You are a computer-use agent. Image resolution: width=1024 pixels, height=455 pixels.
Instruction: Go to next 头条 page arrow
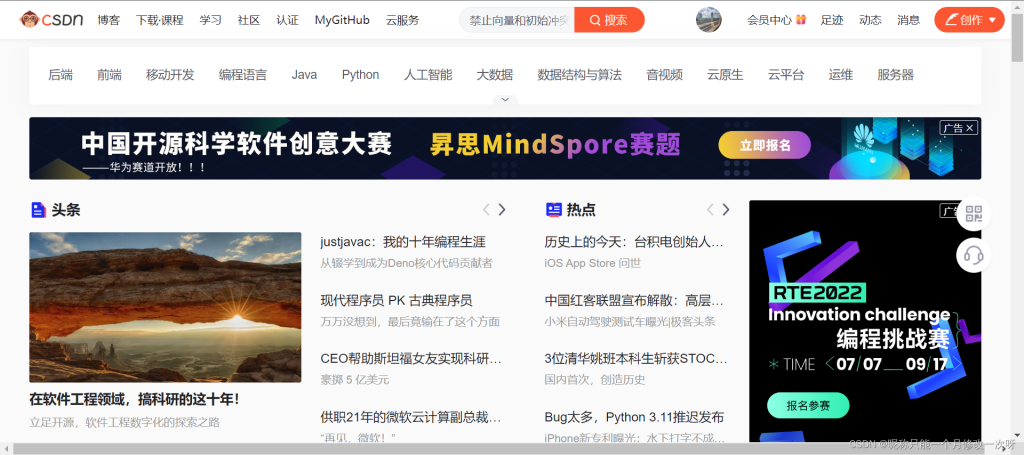502,210
